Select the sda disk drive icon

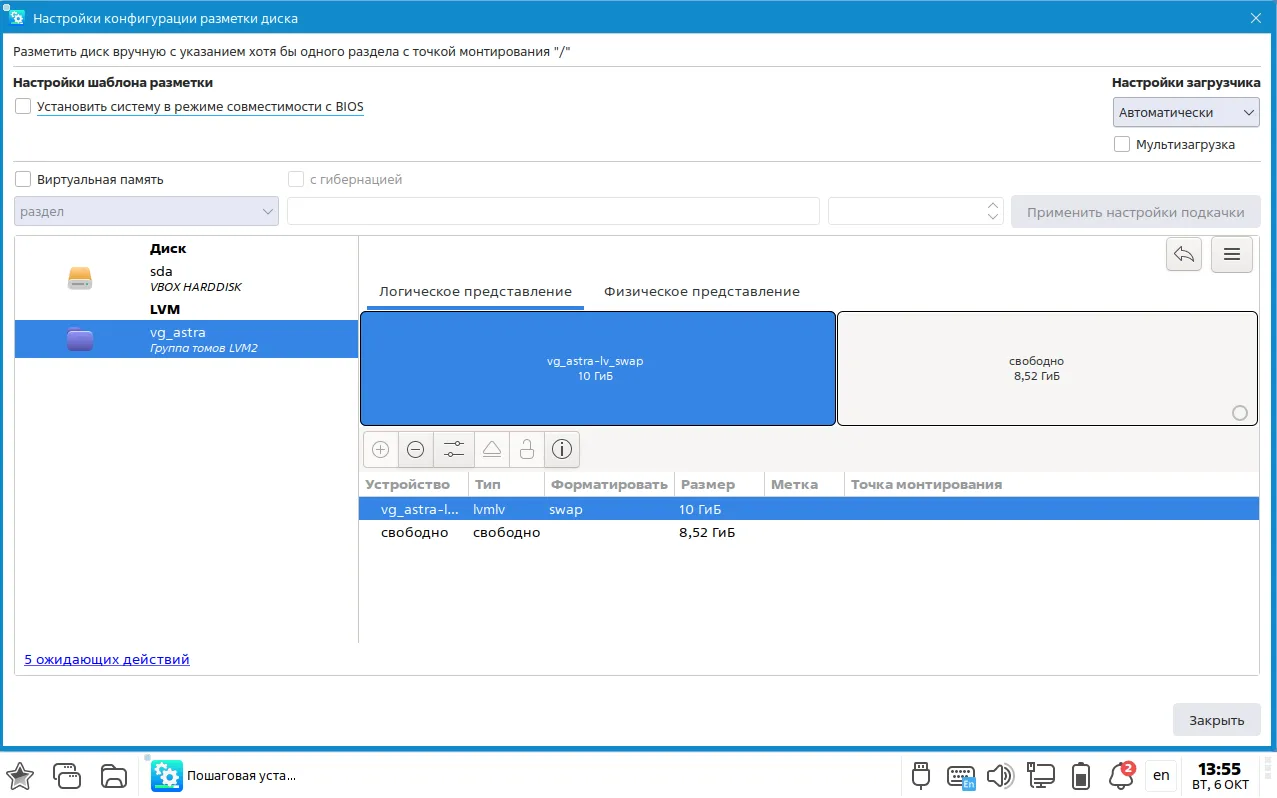click(x=80, y=279)
